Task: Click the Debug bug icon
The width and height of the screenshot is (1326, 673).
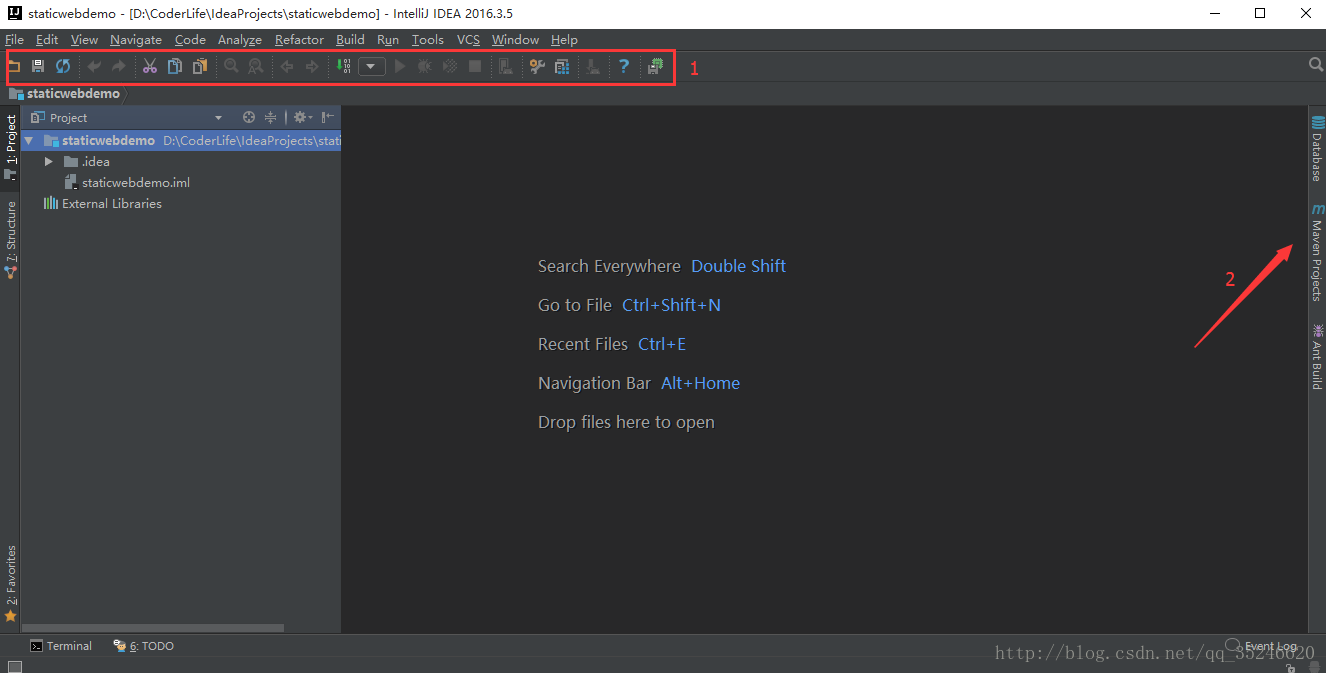Action: [424, 66]
